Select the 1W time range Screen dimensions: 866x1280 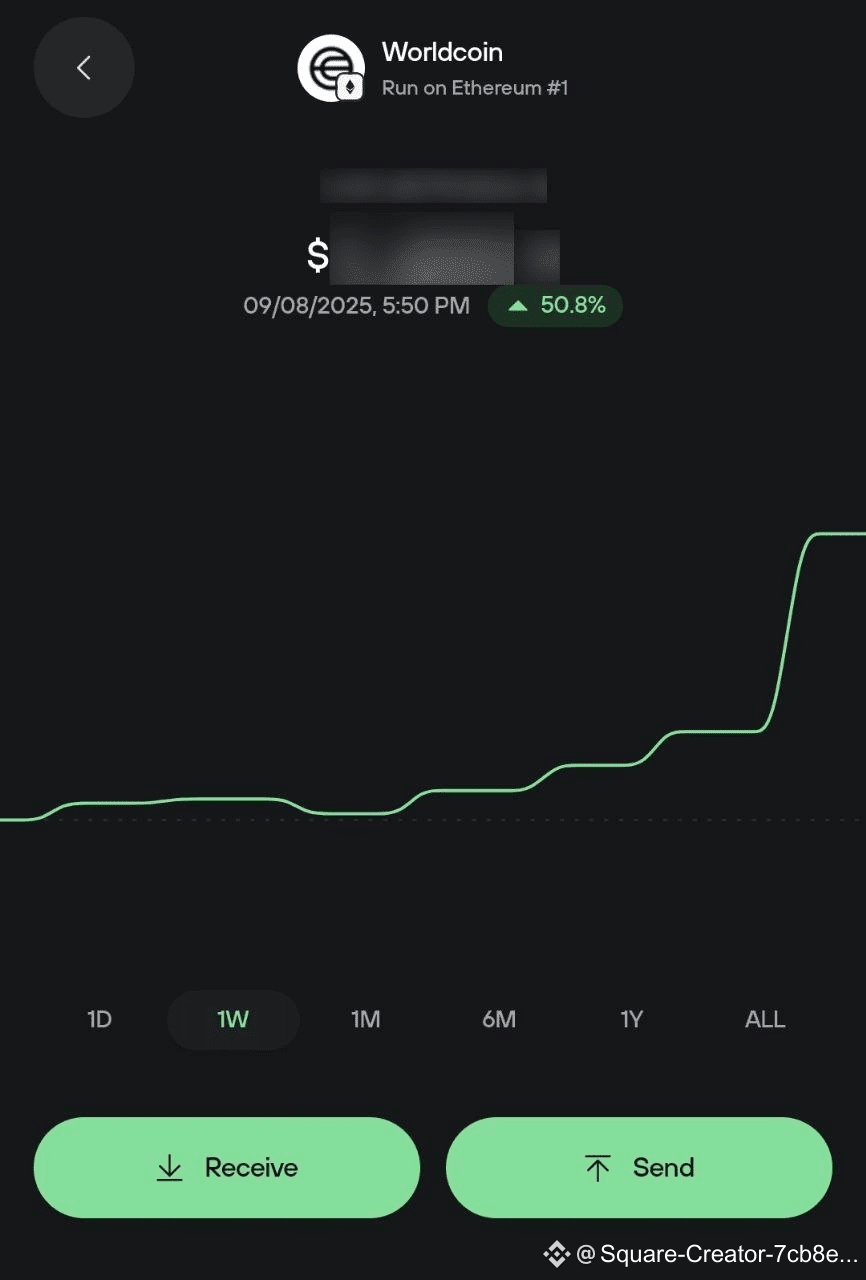pyautogui.click(x=233, y=1020)
